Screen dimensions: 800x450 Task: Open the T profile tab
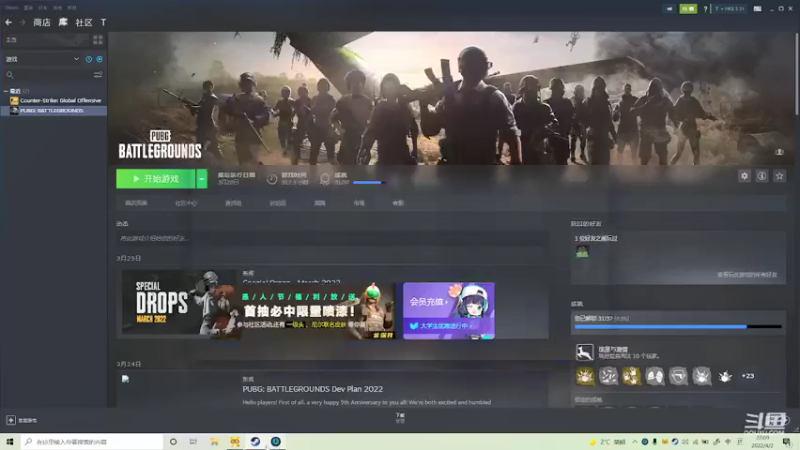[104, 22]
